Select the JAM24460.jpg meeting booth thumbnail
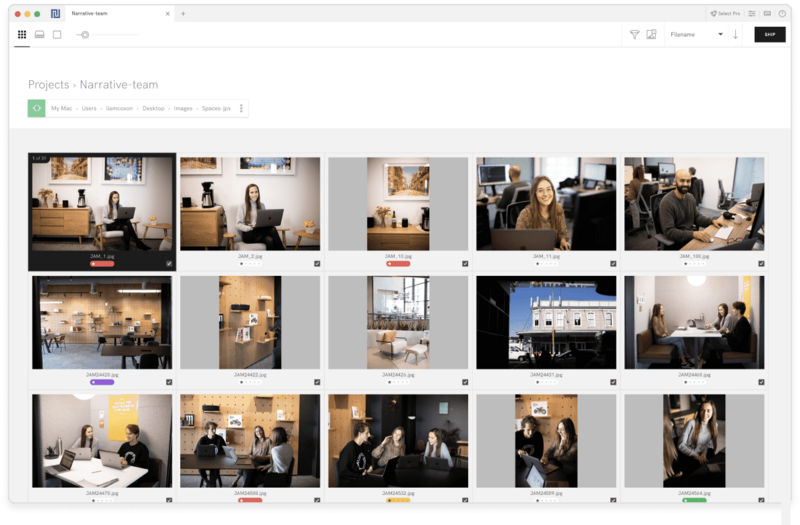The width and height of the screenshot is (800, 525). point(694,322)
